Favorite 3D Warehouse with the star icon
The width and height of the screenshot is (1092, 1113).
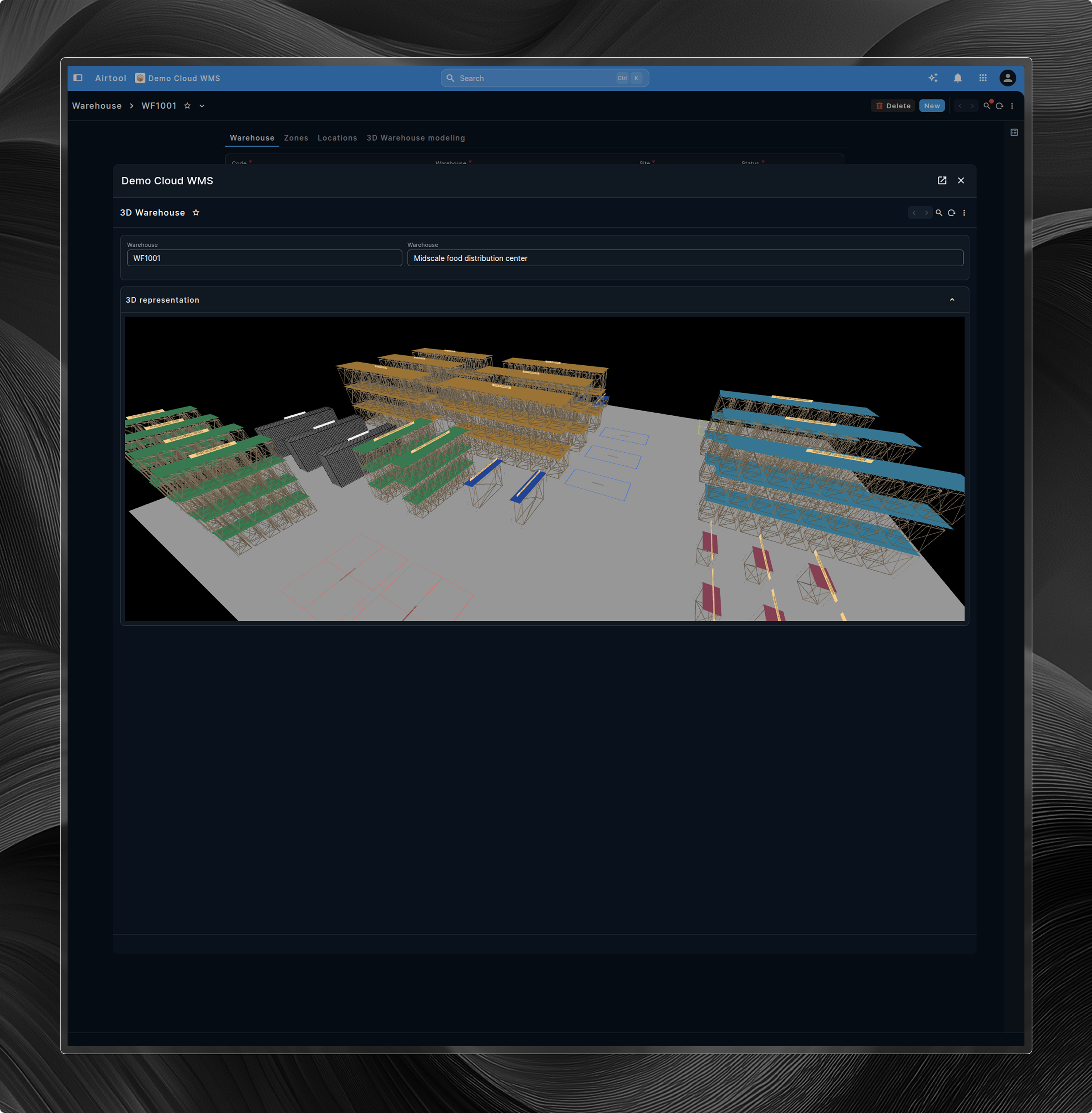click(x=196, y=213)
